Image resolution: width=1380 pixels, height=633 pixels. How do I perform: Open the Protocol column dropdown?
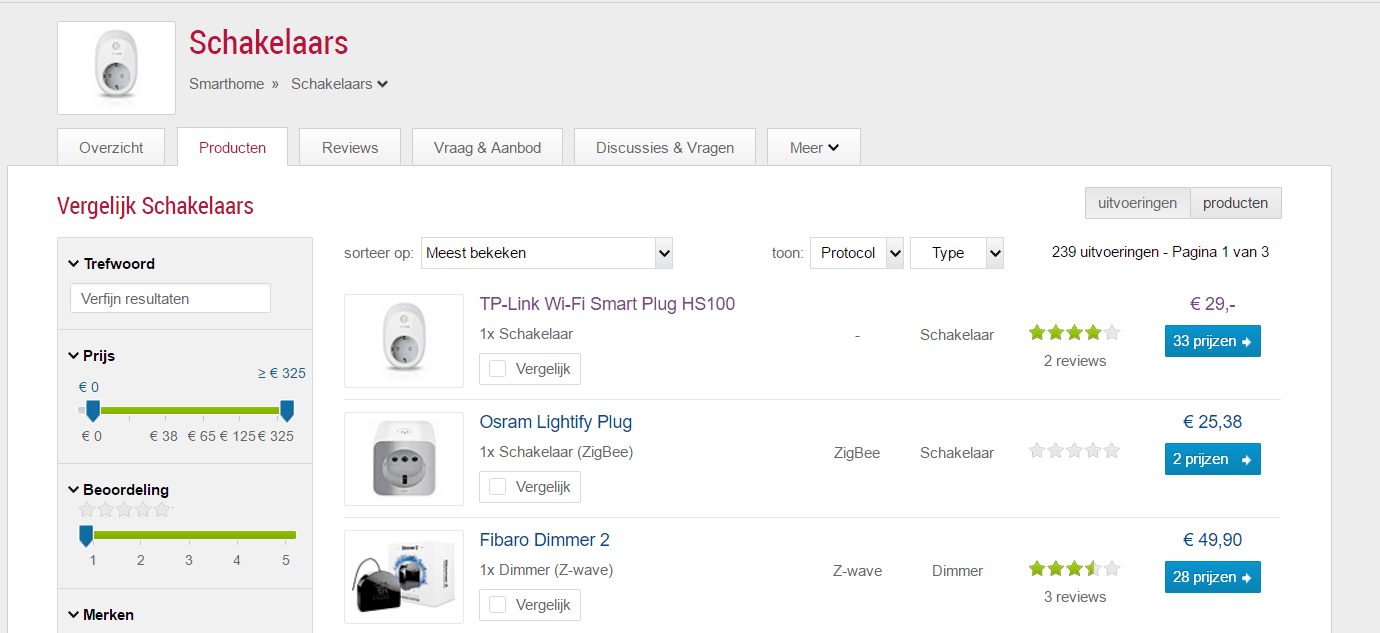click(x=857, y=253)
